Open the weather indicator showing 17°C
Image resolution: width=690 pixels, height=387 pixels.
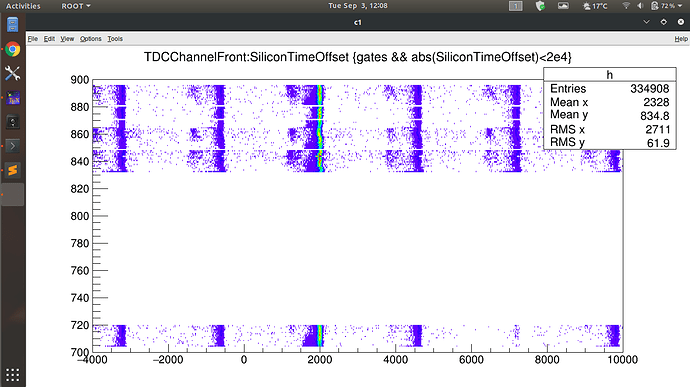pyautogui.click(x=595, y=6)
